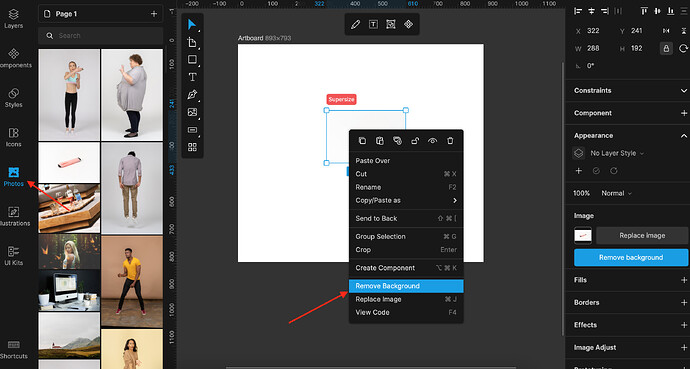Image resolution: width=690 pixels, height=369 pixels.
Task: Select the arrow Select tool
Action: point(192,25)
